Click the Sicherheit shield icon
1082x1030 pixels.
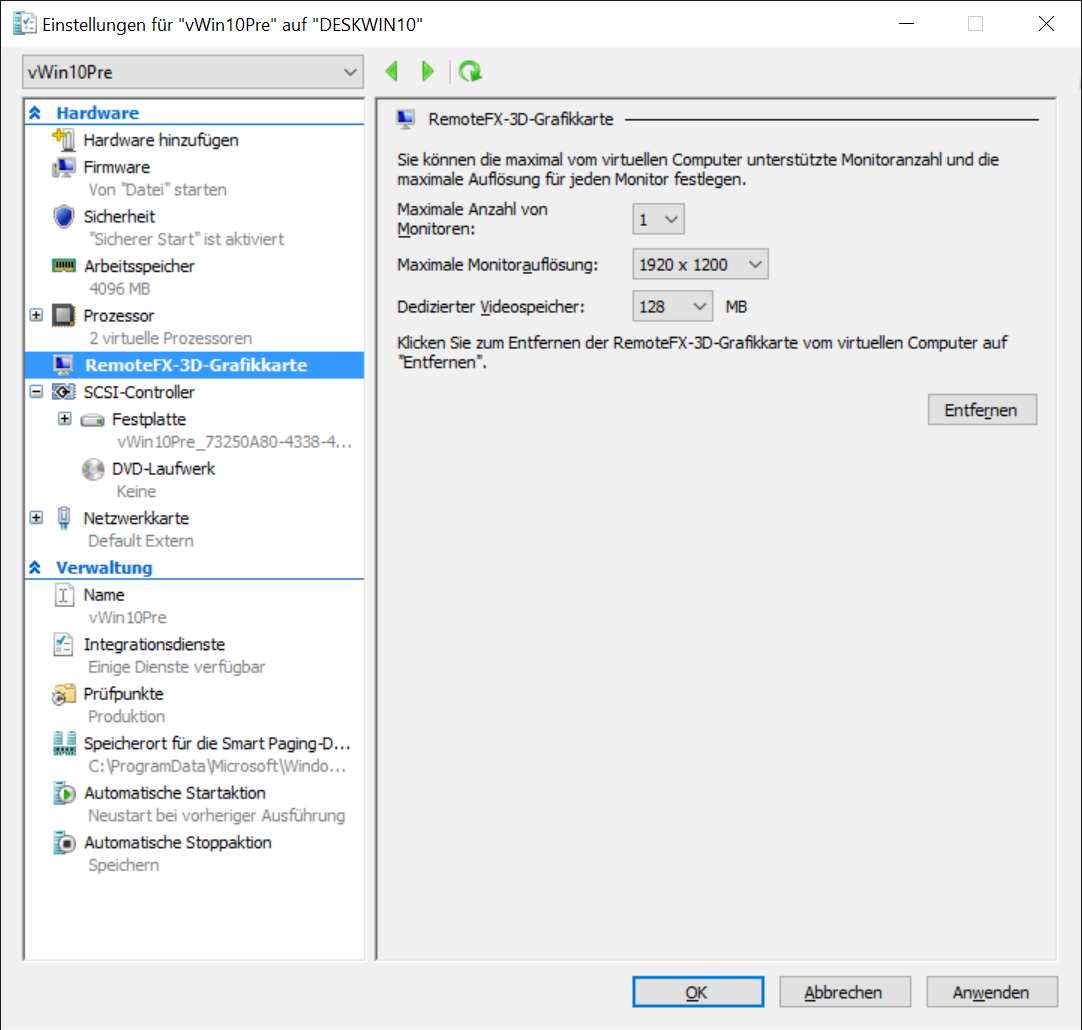[63, 216]
